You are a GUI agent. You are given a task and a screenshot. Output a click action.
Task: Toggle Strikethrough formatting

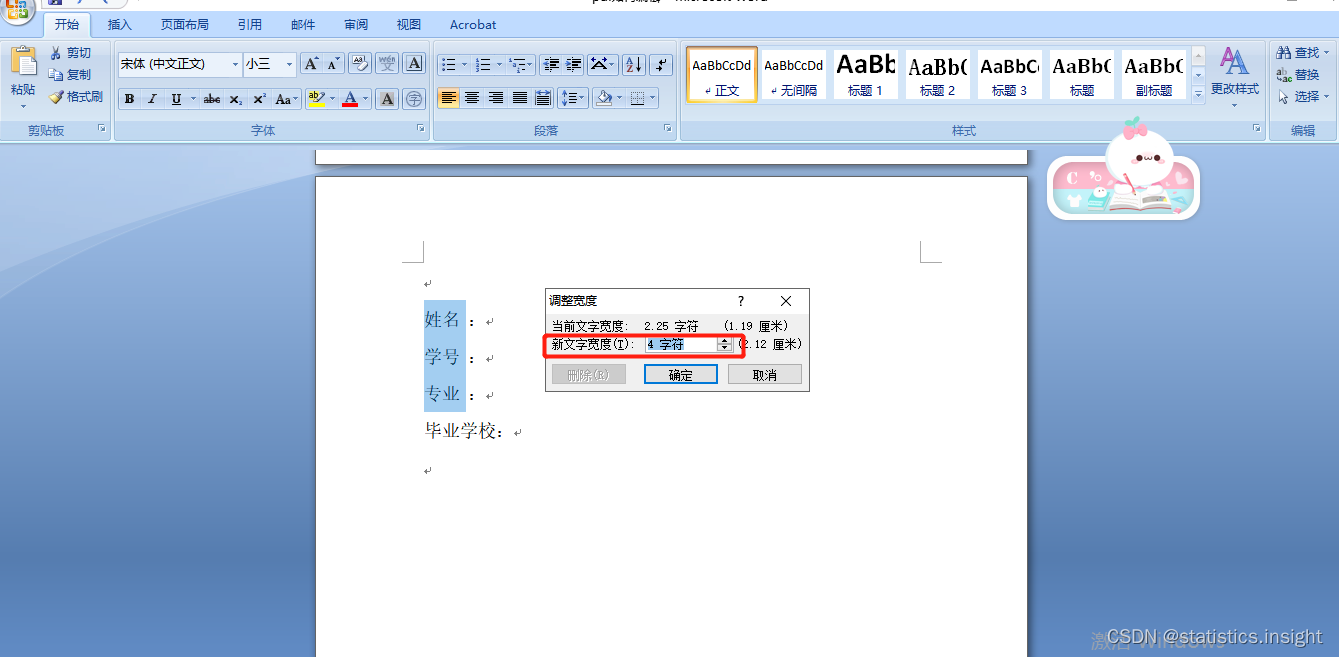pyautogui.click(x=211, y=98)
